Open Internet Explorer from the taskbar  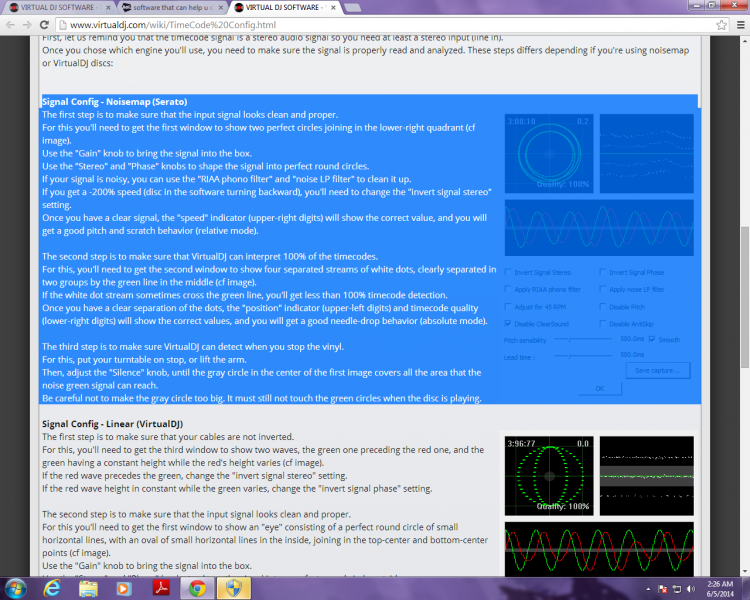point(52,589)
